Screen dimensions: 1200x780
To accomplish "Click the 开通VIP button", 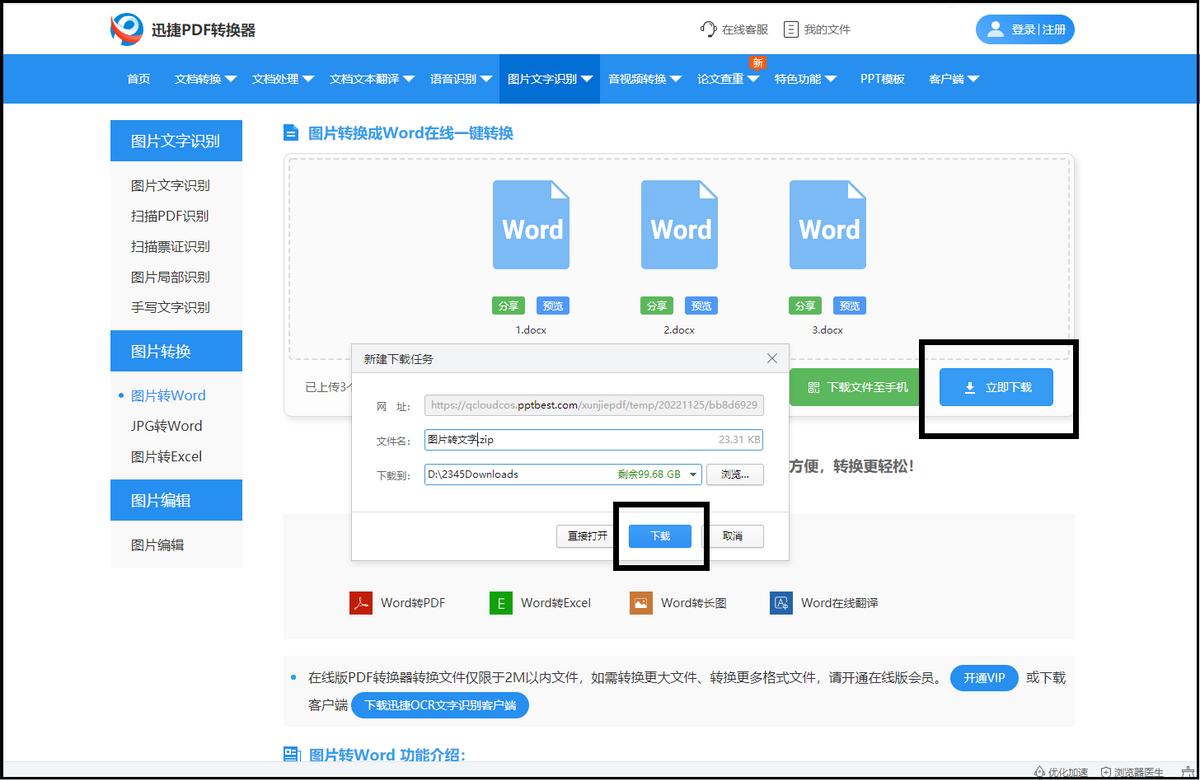I will coord(984,677).
